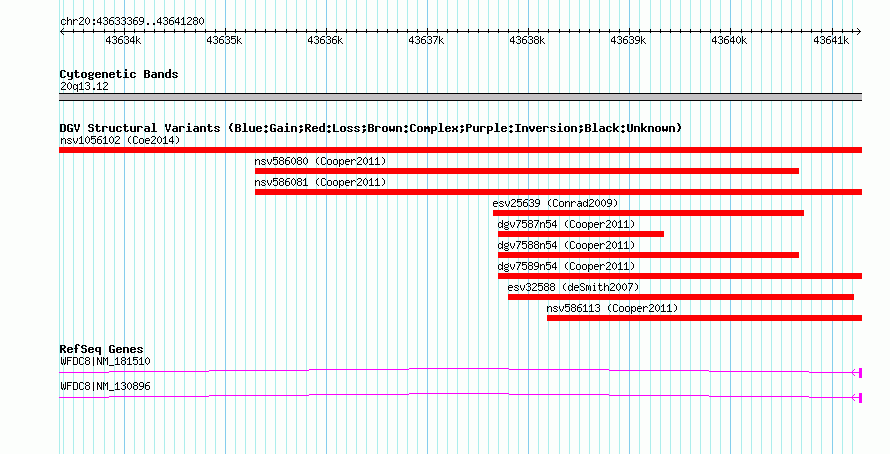Click the gray 20q13.12 cytogenetic band bar

tap(460, 97)
